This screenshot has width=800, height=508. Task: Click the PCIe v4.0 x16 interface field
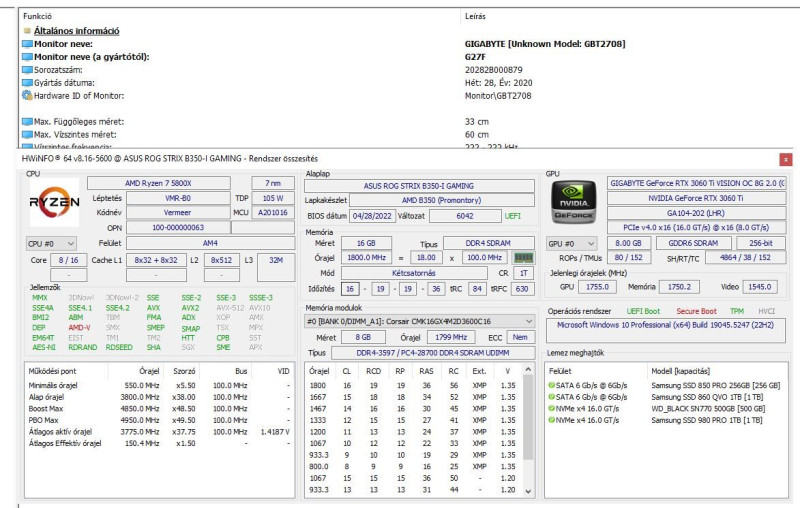(x=696, y=227)
